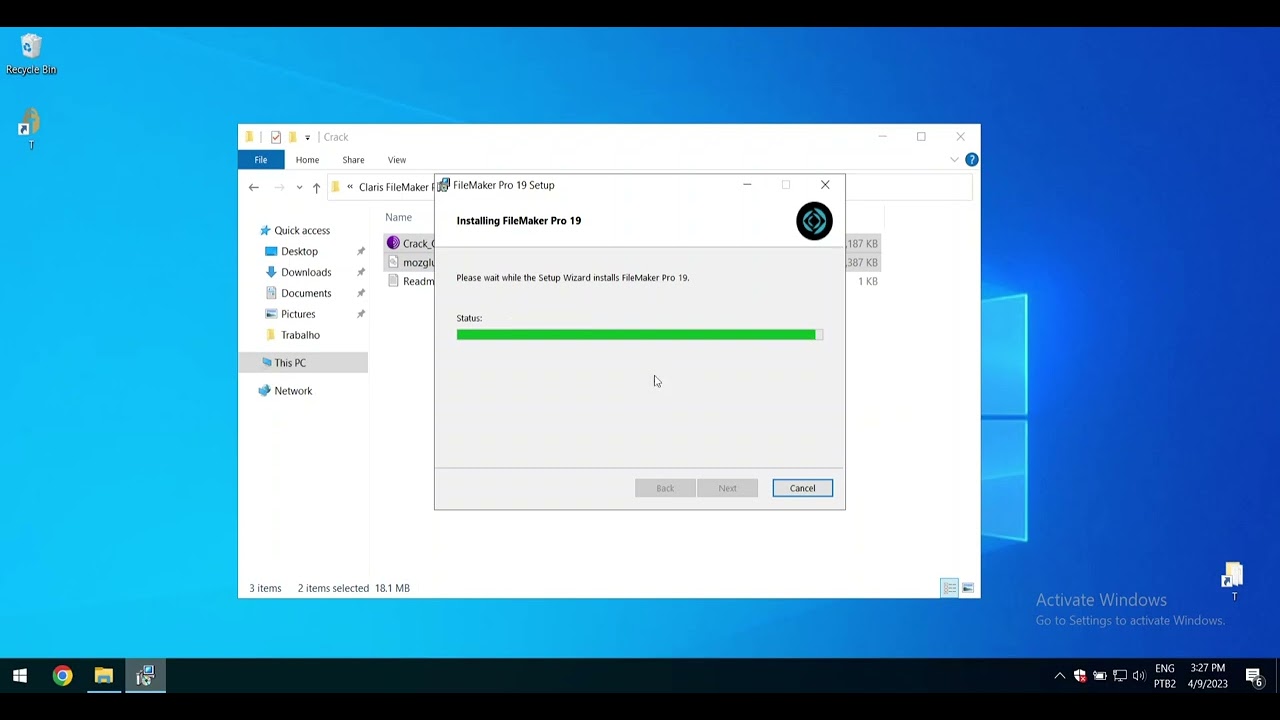Open Documents in the navigation pane

click(306, 293)
